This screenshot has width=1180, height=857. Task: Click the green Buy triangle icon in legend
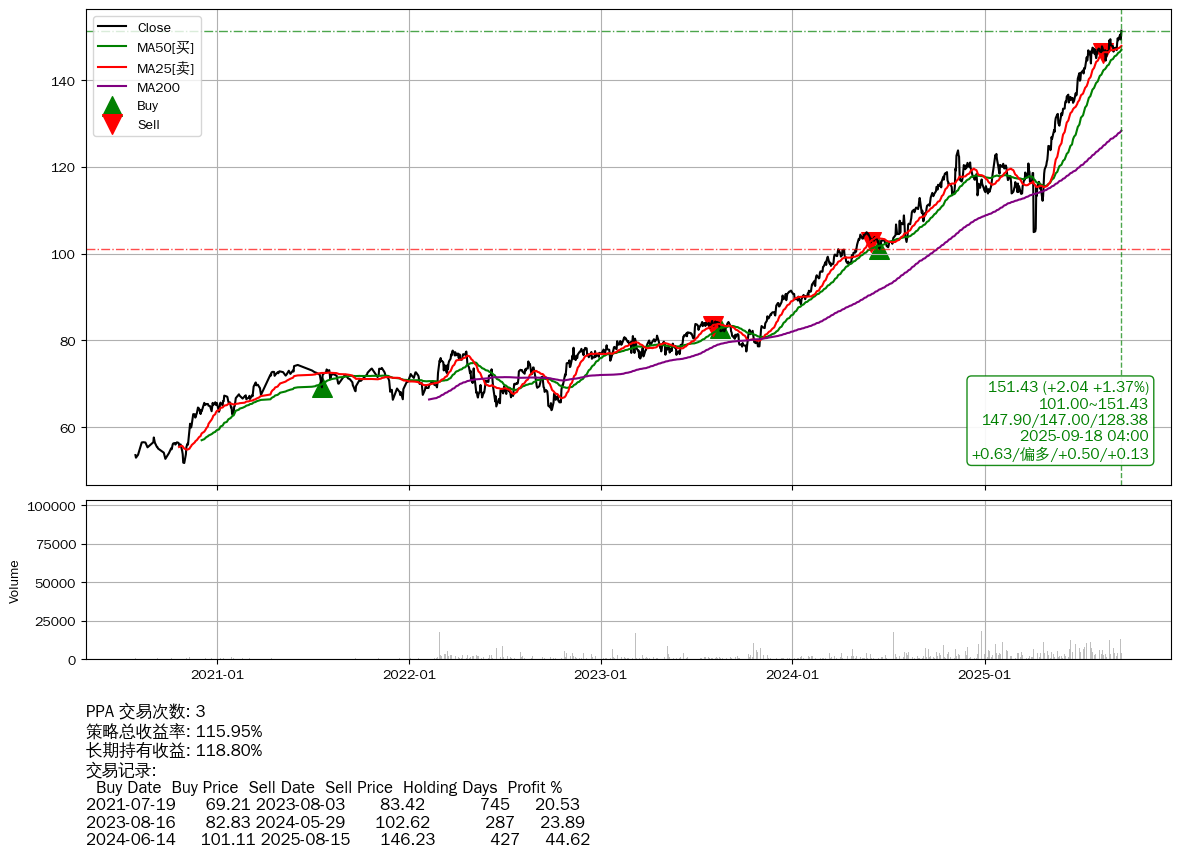113,105
